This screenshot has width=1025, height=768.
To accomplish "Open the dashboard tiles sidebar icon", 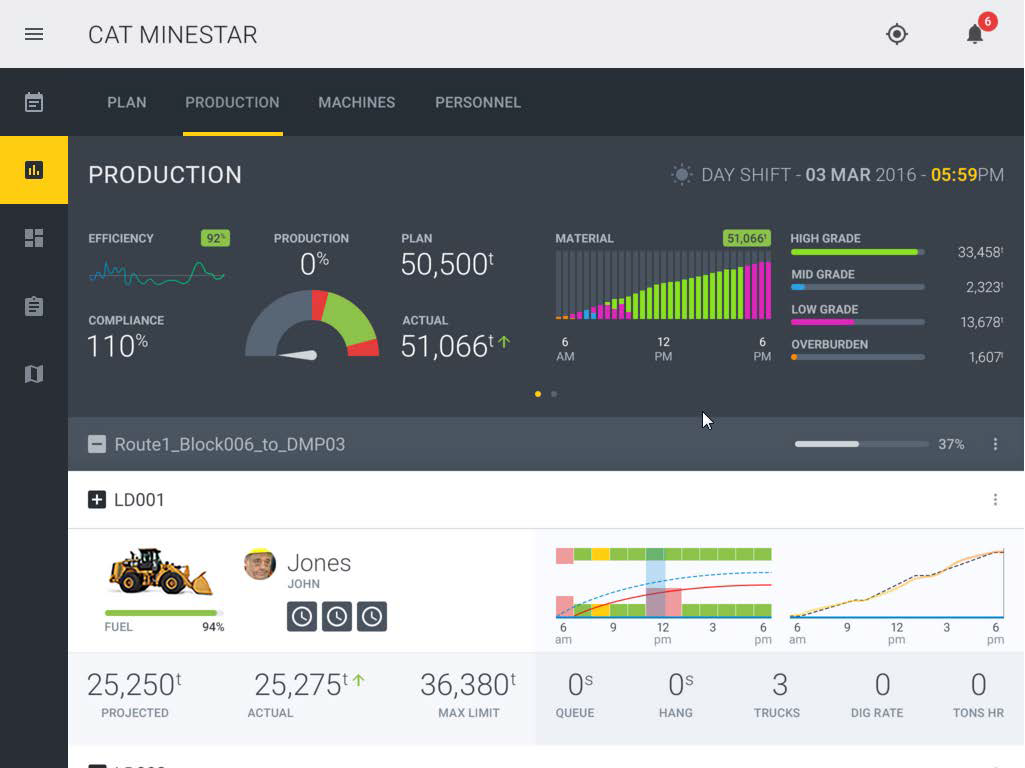I will click(x=34, y=238).
